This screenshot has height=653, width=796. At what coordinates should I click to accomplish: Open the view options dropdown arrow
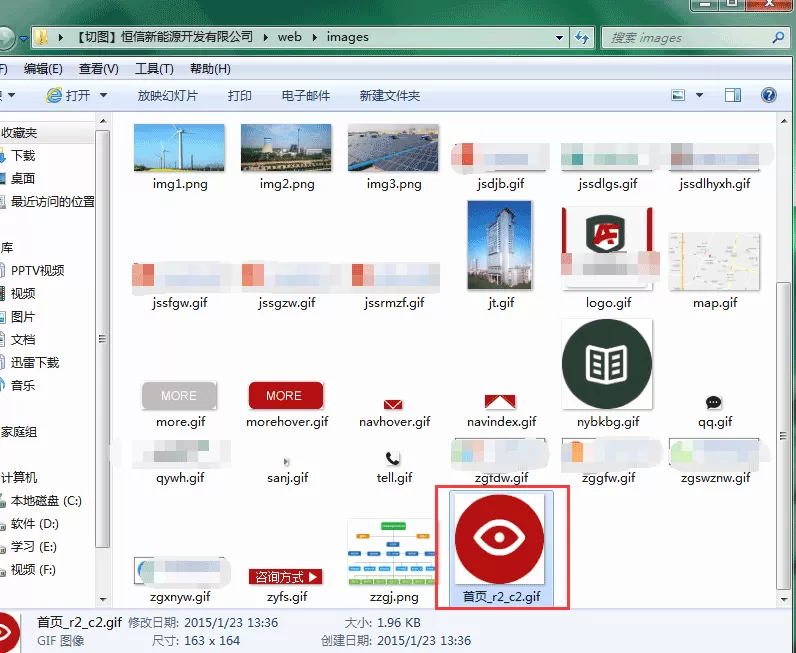tap(699, 95)
